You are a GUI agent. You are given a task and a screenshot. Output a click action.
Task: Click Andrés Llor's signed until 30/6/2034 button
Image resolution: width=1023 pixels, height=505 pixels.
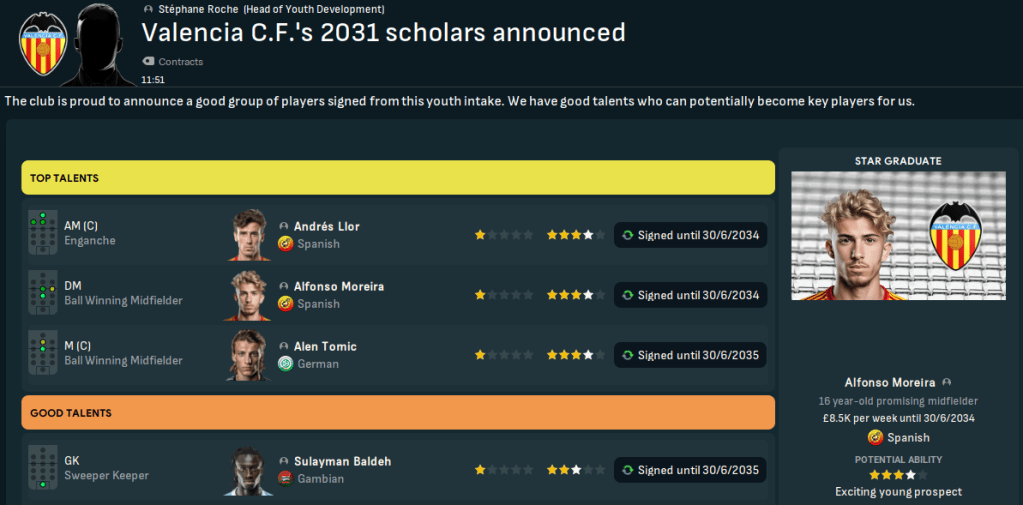(690, 235)
